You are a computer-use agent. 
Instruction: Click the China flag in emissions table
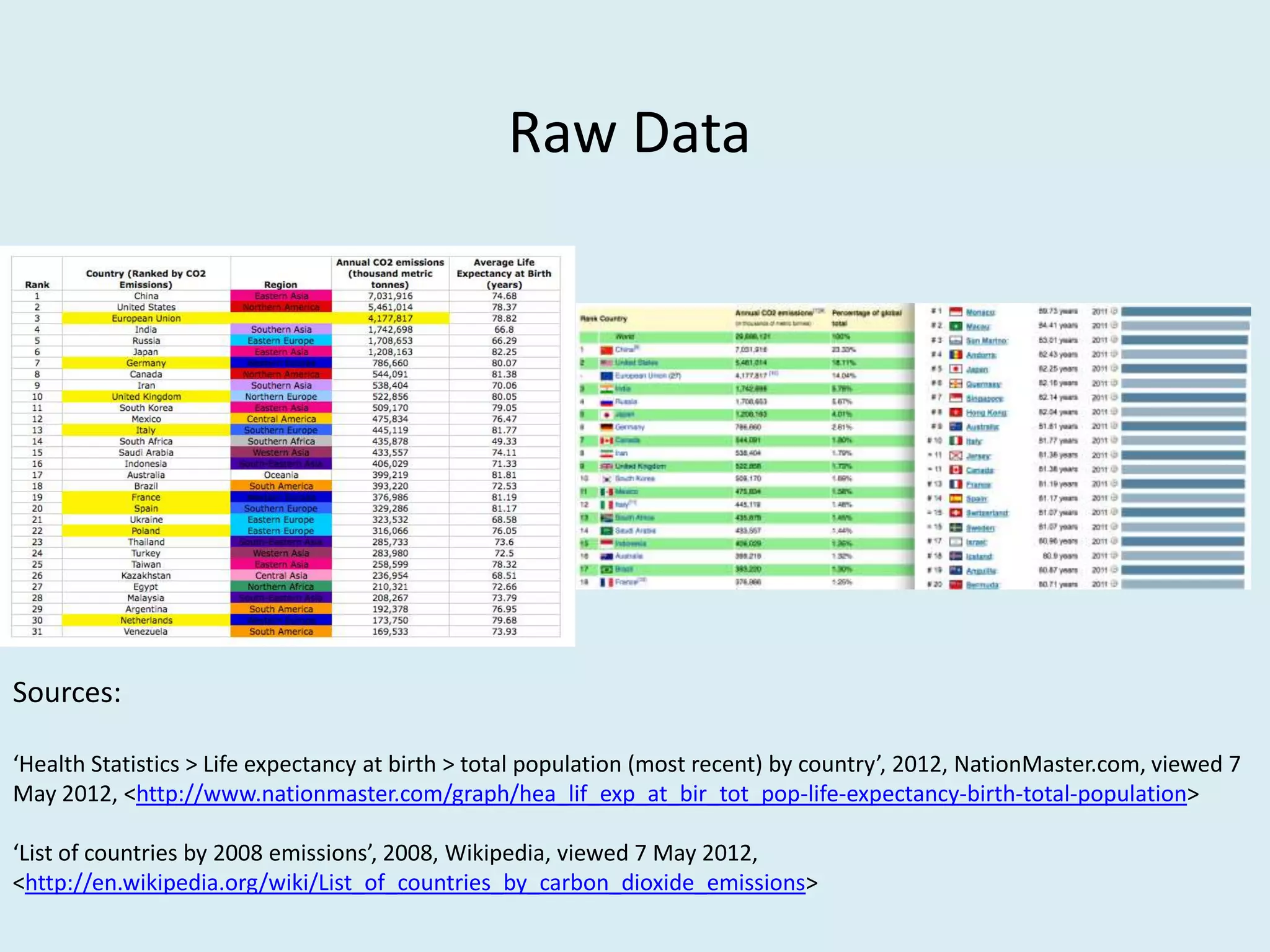tap(606, 350)
